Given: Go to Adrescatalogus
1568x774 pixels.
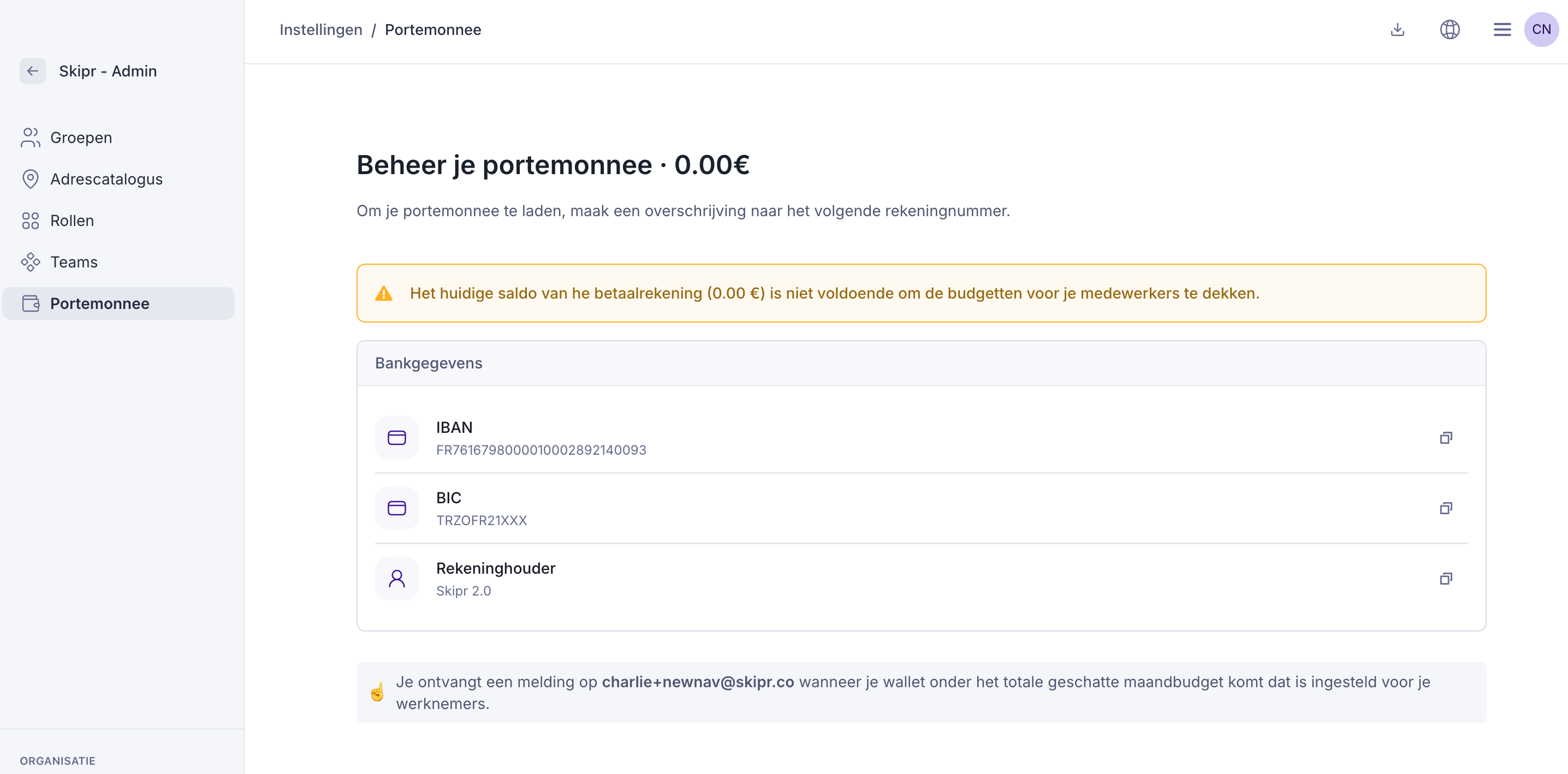Looking at the screenshot, I should (x=106, y=179).
